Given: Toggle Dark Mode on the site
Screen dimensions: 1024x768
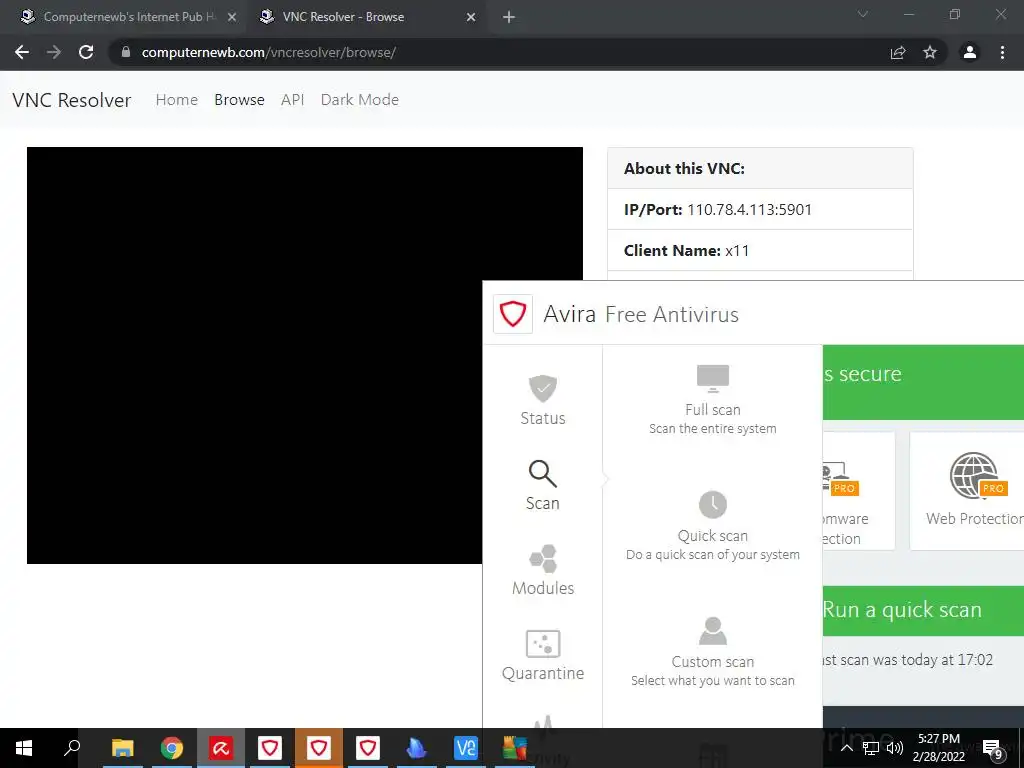Looking at the screenshot, I should pos(360,100).
